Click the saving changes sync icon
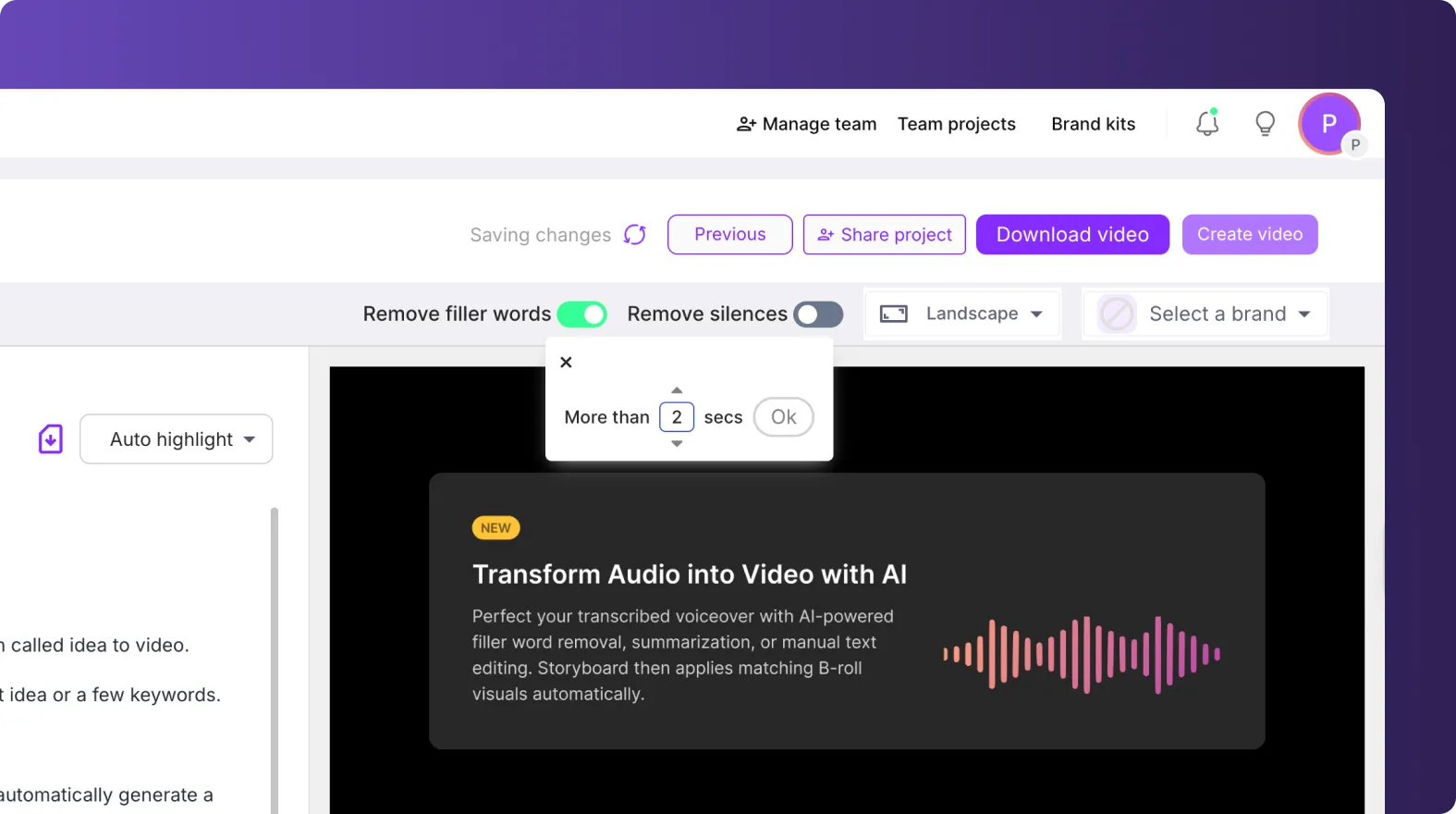This screenshot has width=1456, height=814. click(635, 235)
